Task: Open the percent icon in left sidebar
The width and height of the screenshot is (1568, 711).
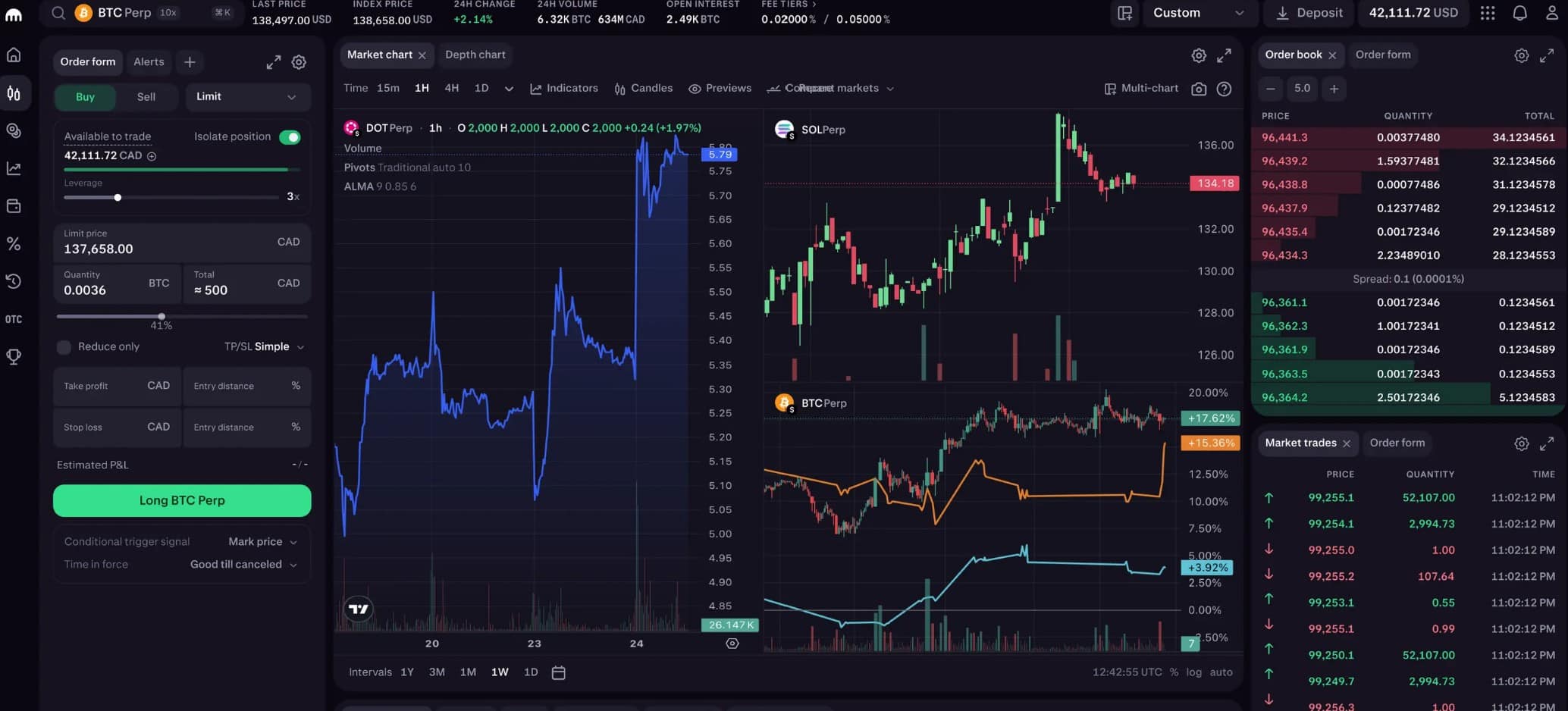Action: click(x=14, y=243)
